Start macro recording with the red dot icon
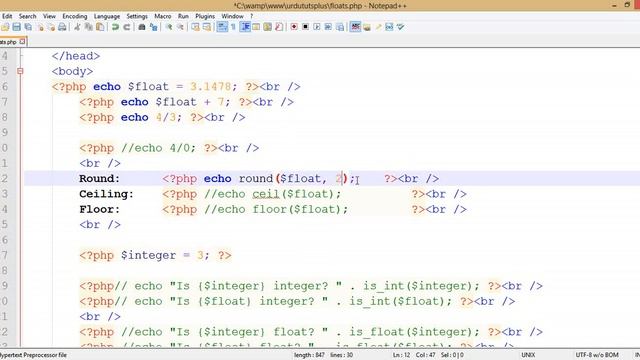The width and height of the screenshot is (640, 360). pyautogui.click(x=294, y=27)
